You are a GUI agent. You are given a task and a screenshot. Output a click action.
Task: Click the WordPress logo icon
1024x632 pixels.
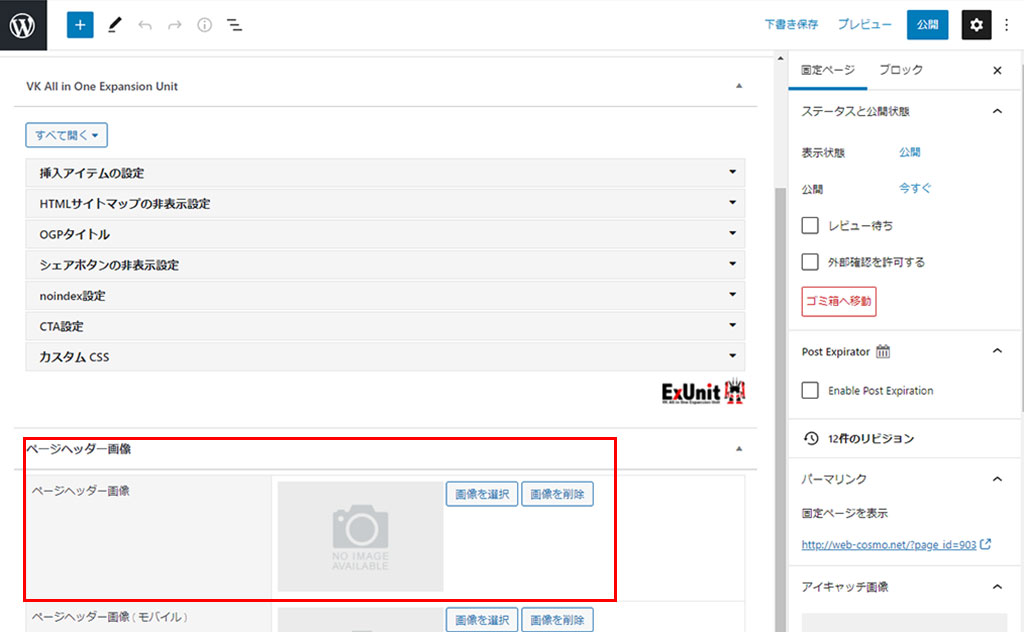(23, 25)
